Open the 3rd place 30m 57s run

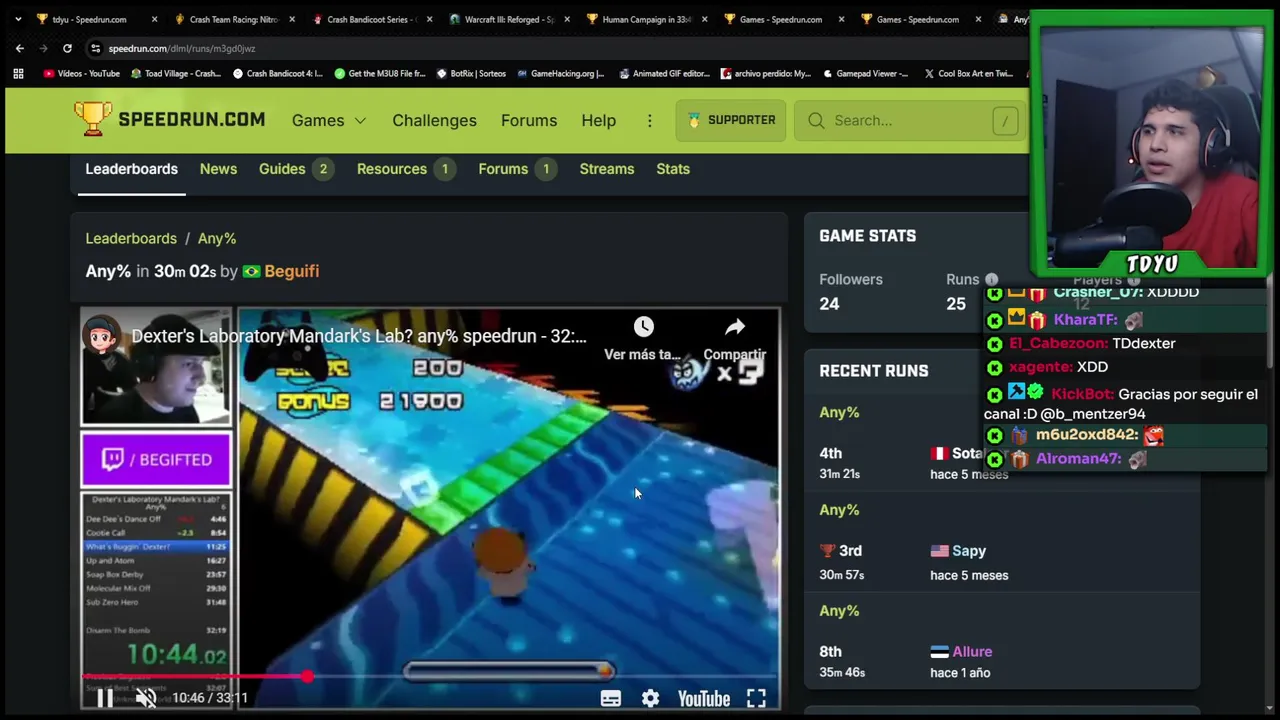point(1001,562)
